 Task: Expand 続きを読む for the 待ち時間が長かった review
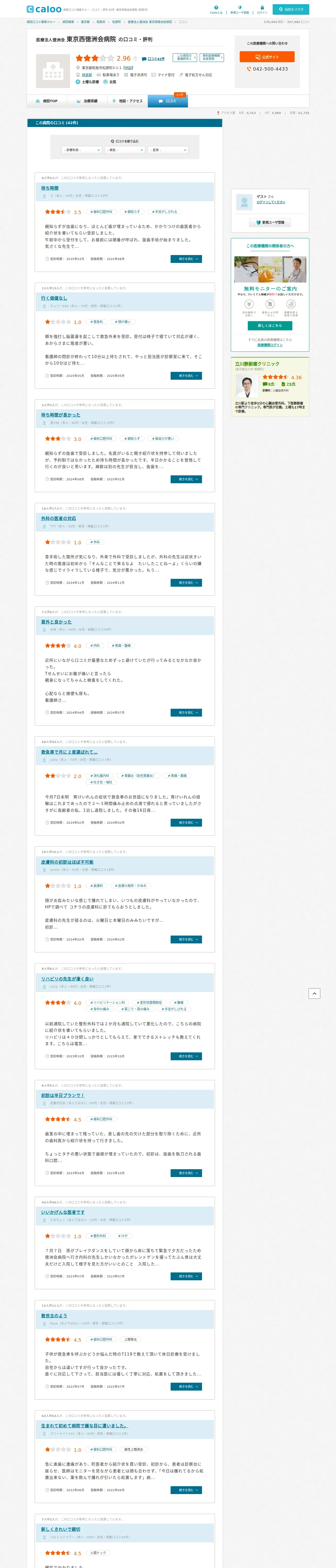(186, 479)
